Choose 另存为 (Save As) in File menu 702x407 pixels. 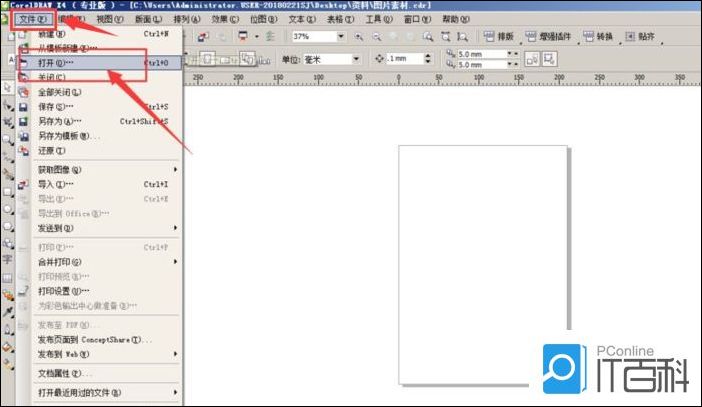point(99,121)
